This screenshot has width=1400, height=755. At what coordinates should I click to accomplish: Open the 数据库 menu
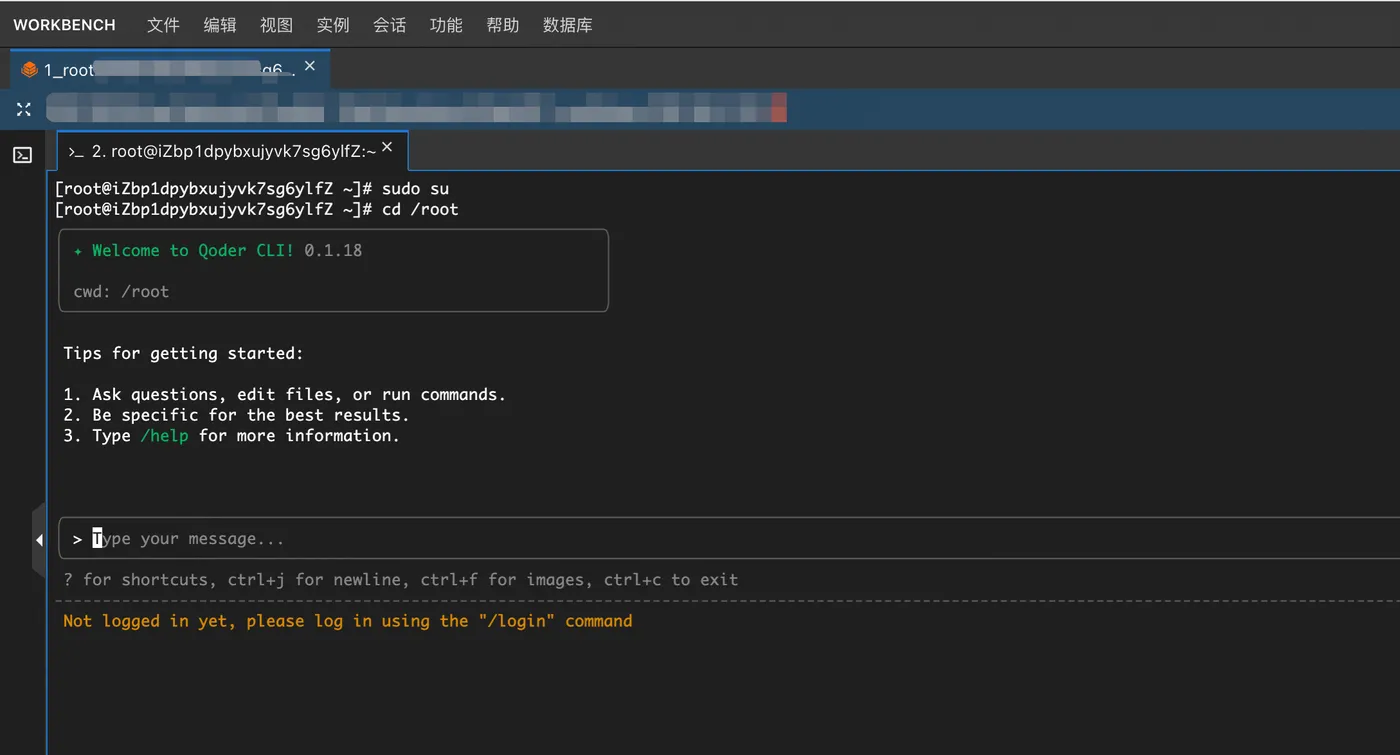pyautogui.click(x=568, y=25)
